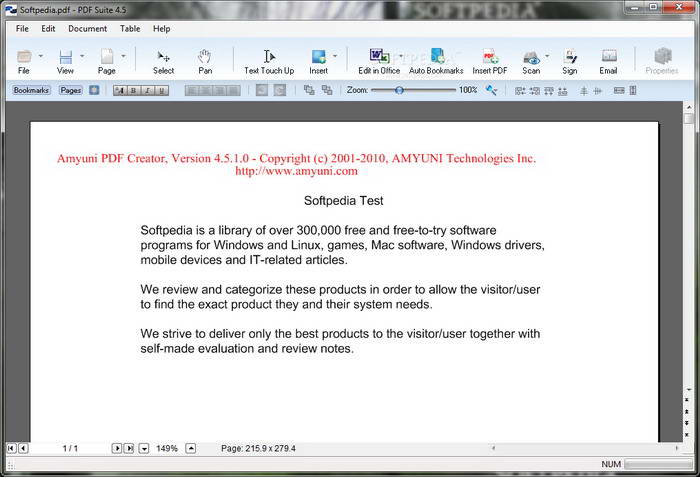Expand the Scan button dropdown arrow
This screenshot has height=477, width=700.
click(547, 56)
